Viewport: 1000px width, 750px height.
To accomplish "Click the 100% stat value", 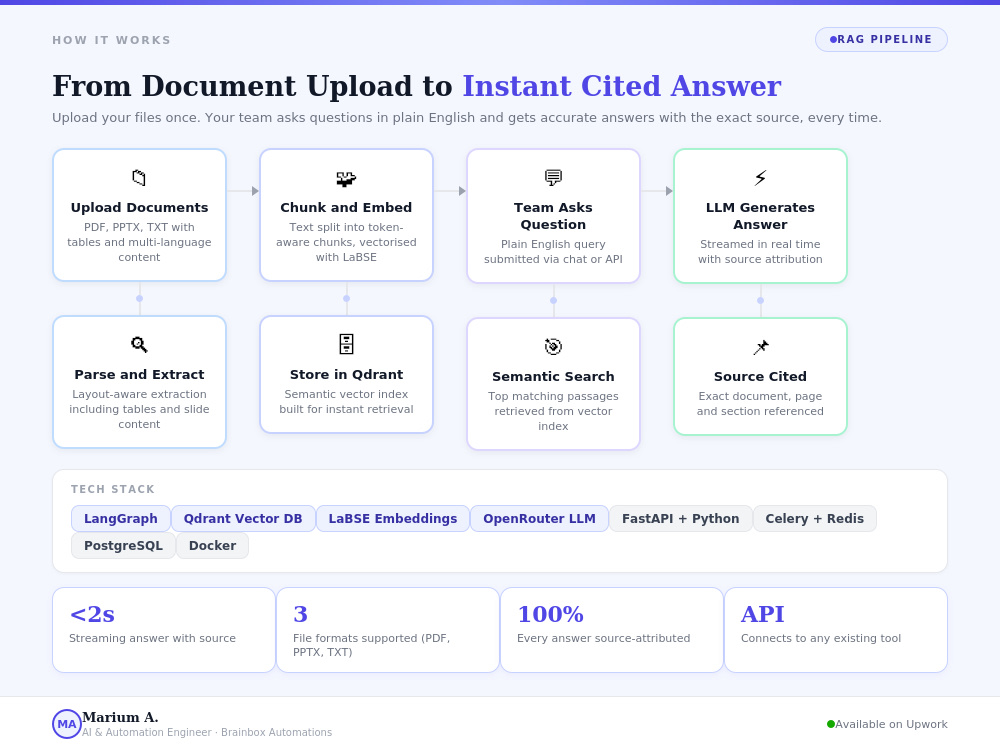I will (550, 614).
